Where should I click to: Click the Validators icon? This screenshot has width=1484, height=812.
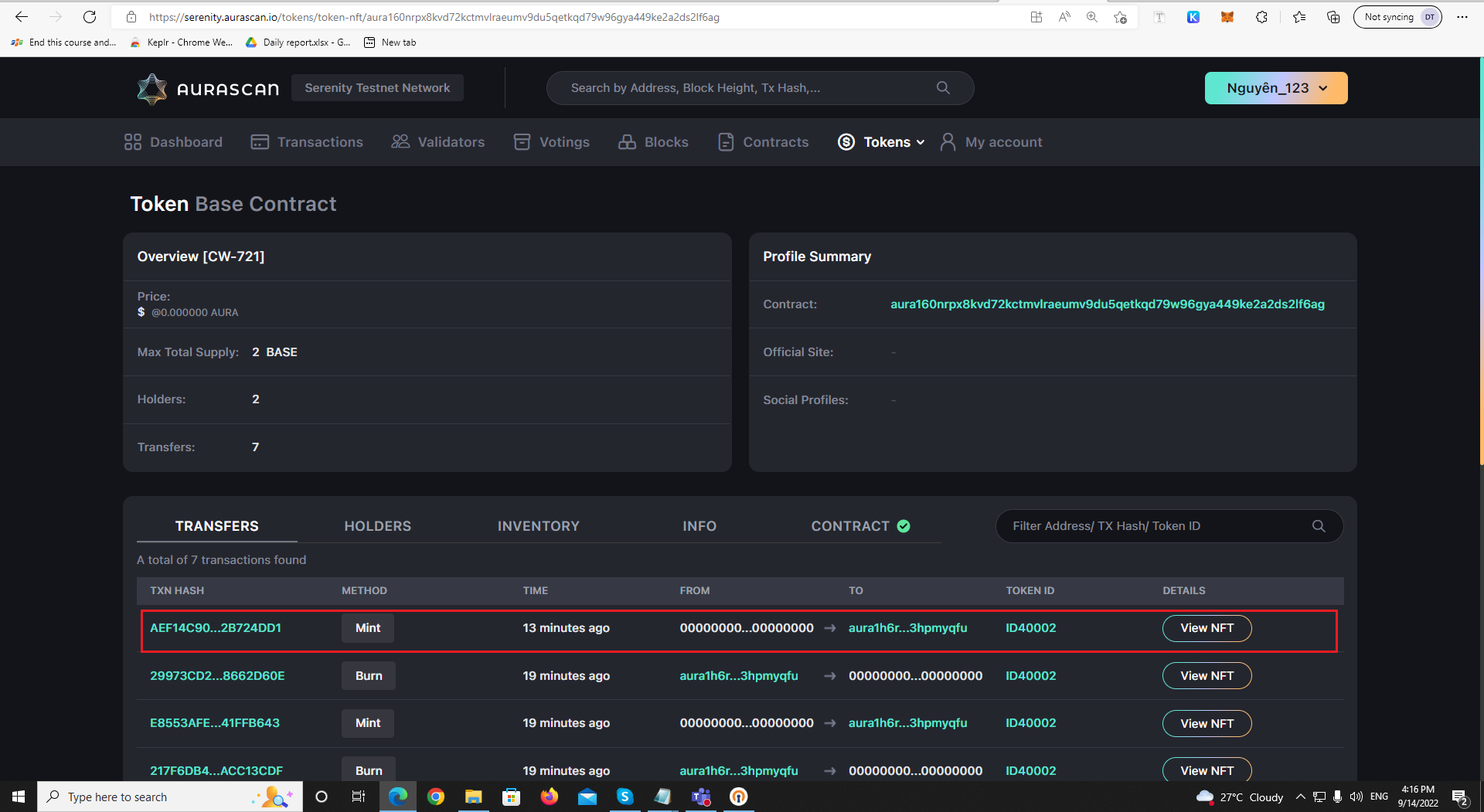pos(400,142)
